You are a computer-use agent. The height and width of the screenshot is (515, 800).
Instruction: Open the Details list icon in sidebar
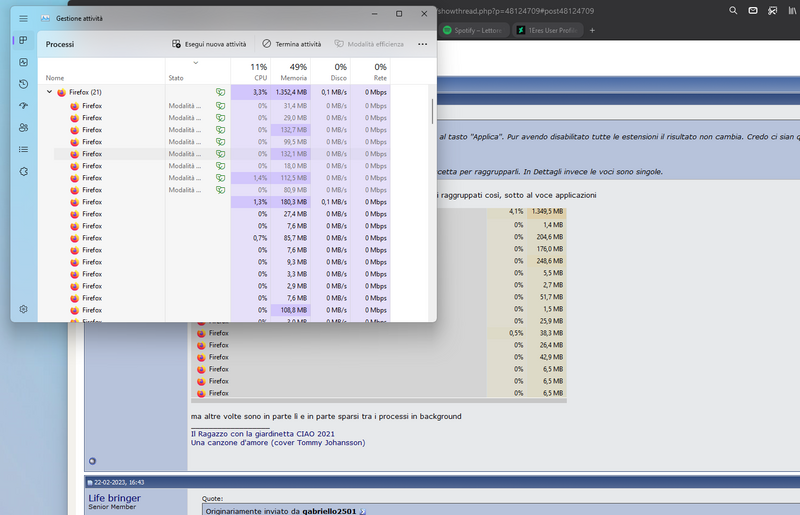(x=23, y=150)
